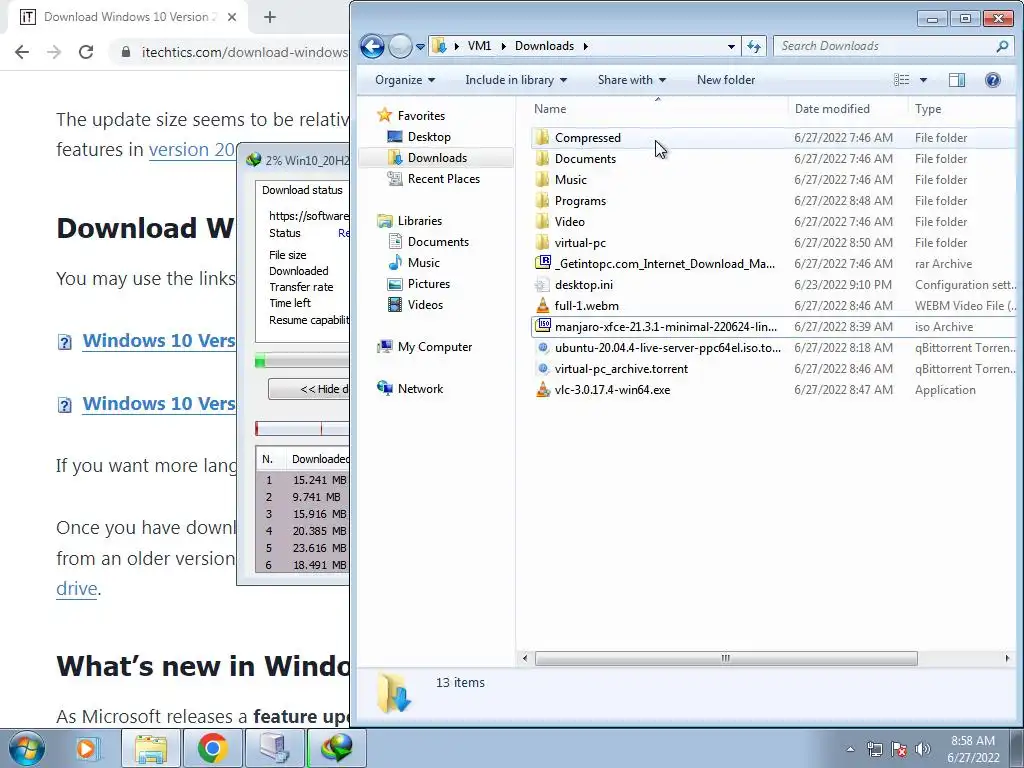
Task: Click the Chrome taskbar icon
Action: click(x=213, y=748)
